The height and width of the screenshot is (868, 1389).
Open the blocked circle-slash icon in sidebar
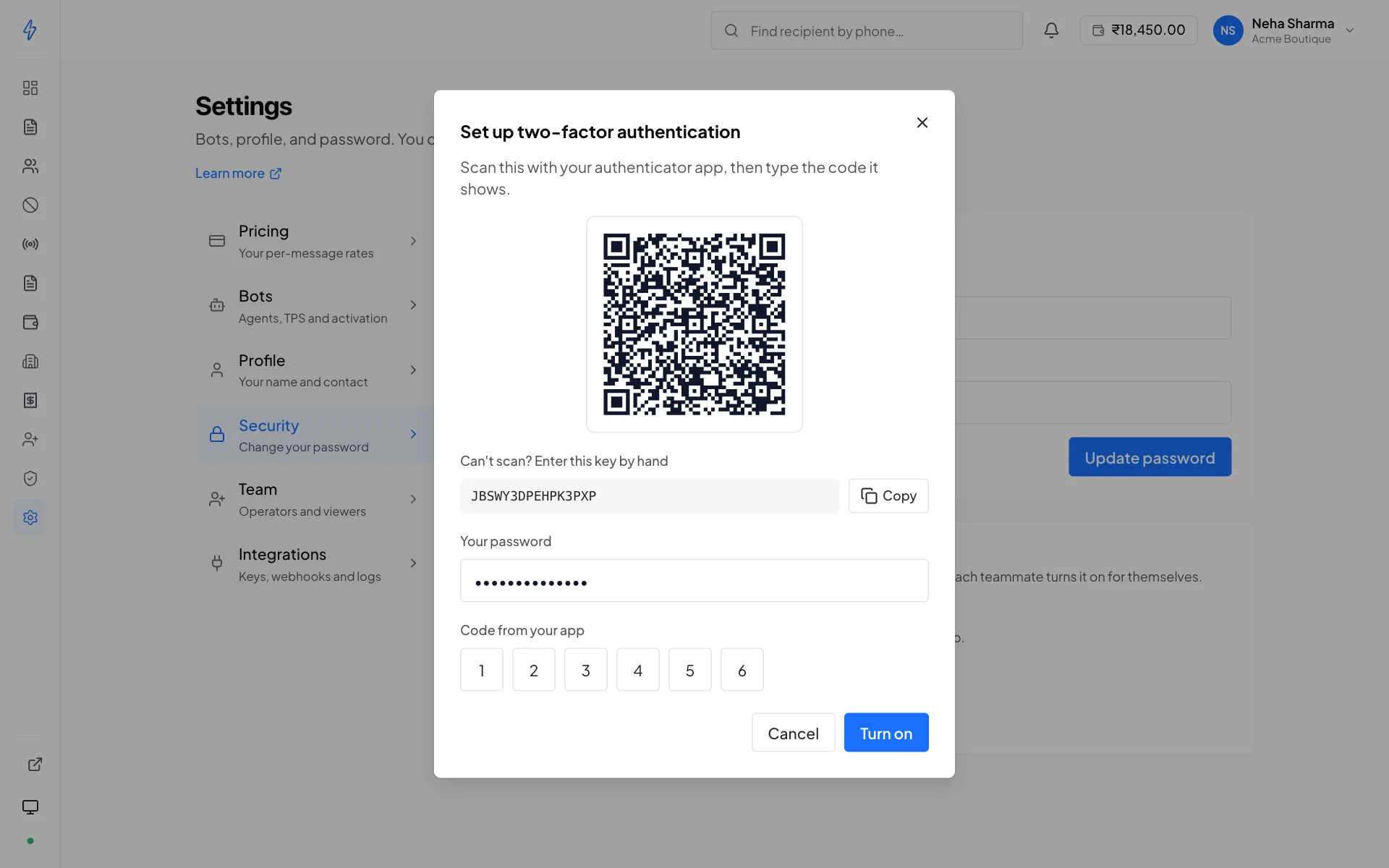(x=30, y=205)
